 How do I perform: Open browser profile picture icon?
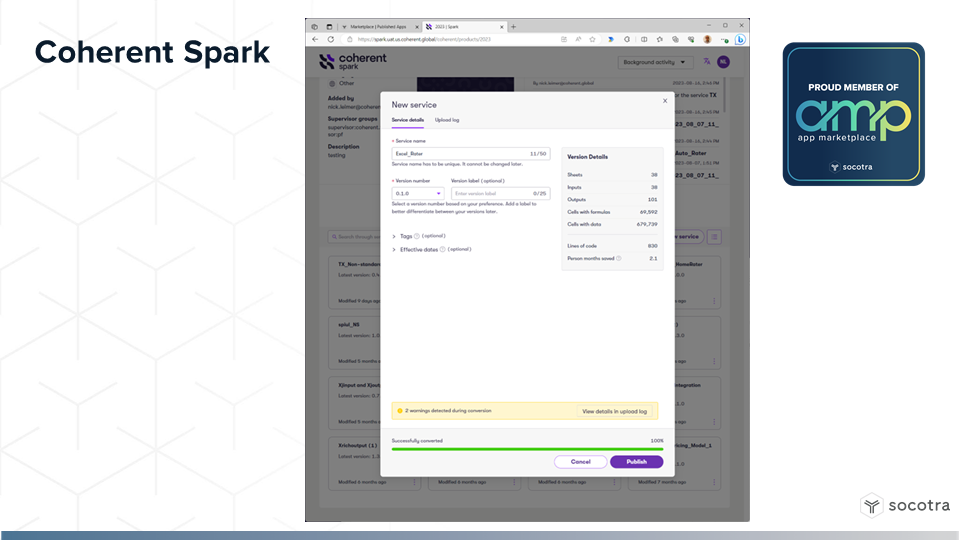[x=707, y=39]
